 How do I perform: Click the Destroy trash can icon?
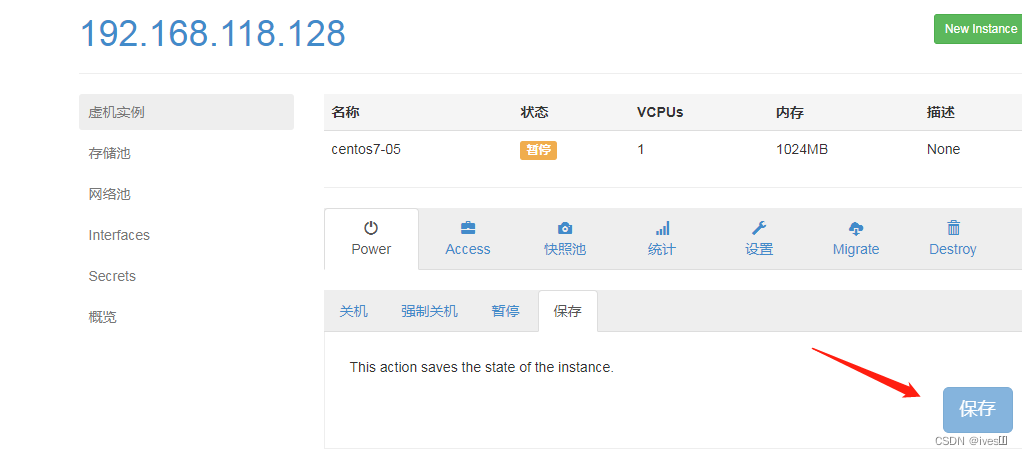[953, 228]
